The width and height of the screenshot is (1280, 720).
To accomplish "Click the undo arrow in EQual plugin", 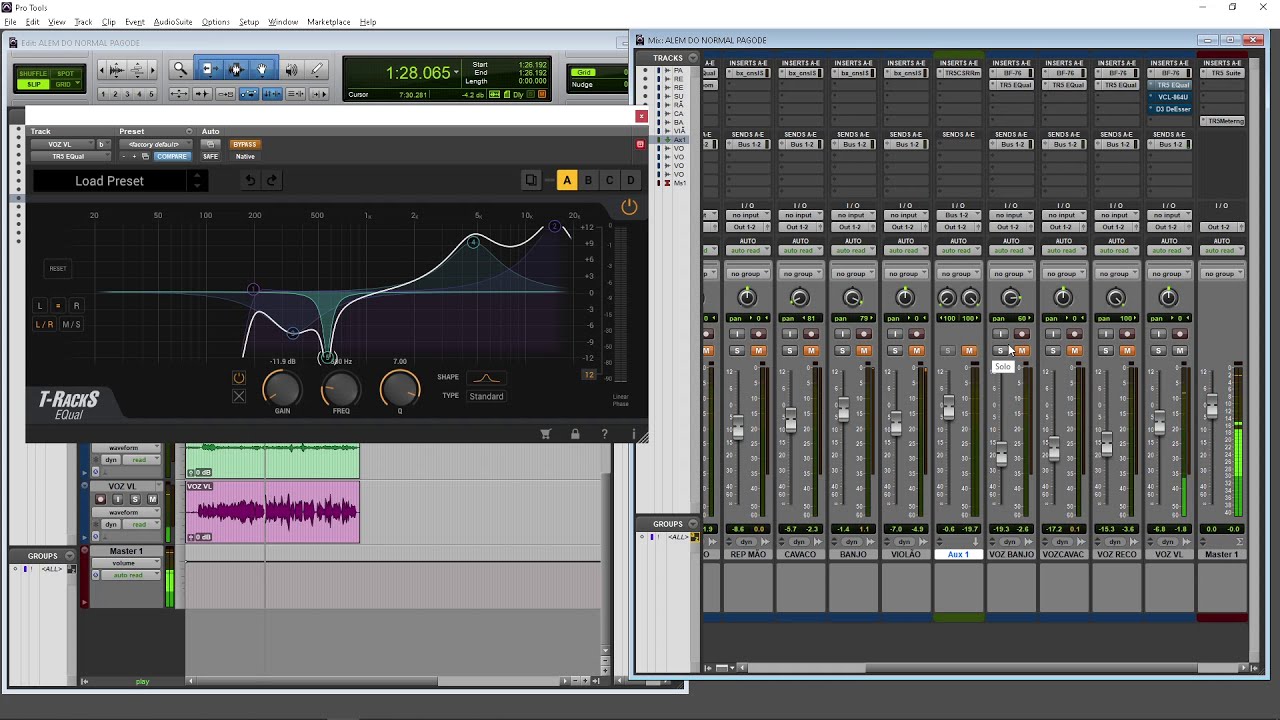I will tap(250, 180).
